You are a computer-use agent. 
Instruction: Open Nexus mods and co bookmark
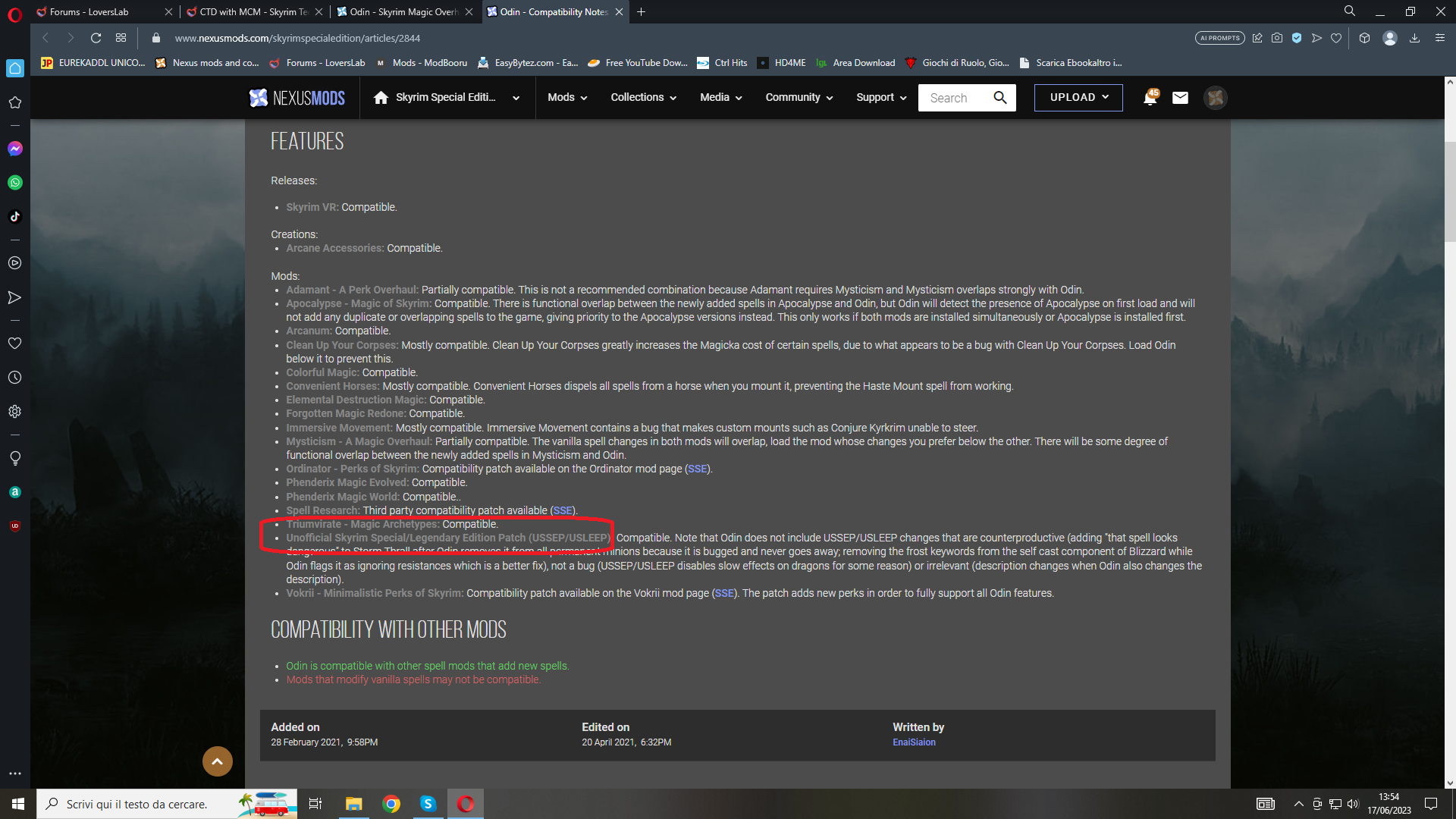pyautogui.click(x=206, y=63)
